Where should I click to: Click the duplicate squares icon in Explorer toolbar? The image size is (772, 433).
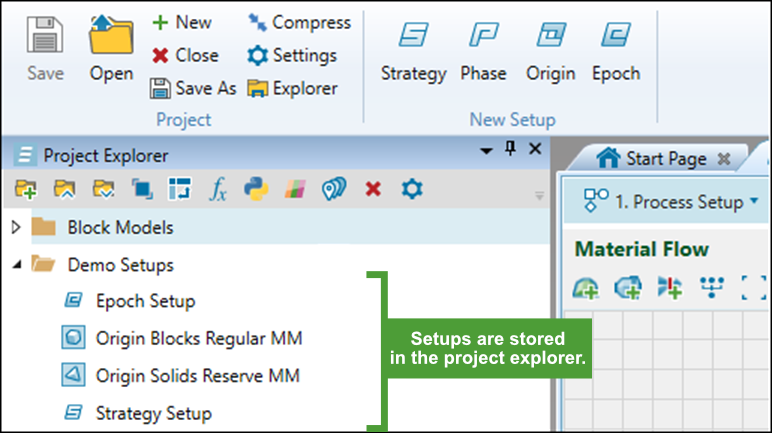(142, 189)
